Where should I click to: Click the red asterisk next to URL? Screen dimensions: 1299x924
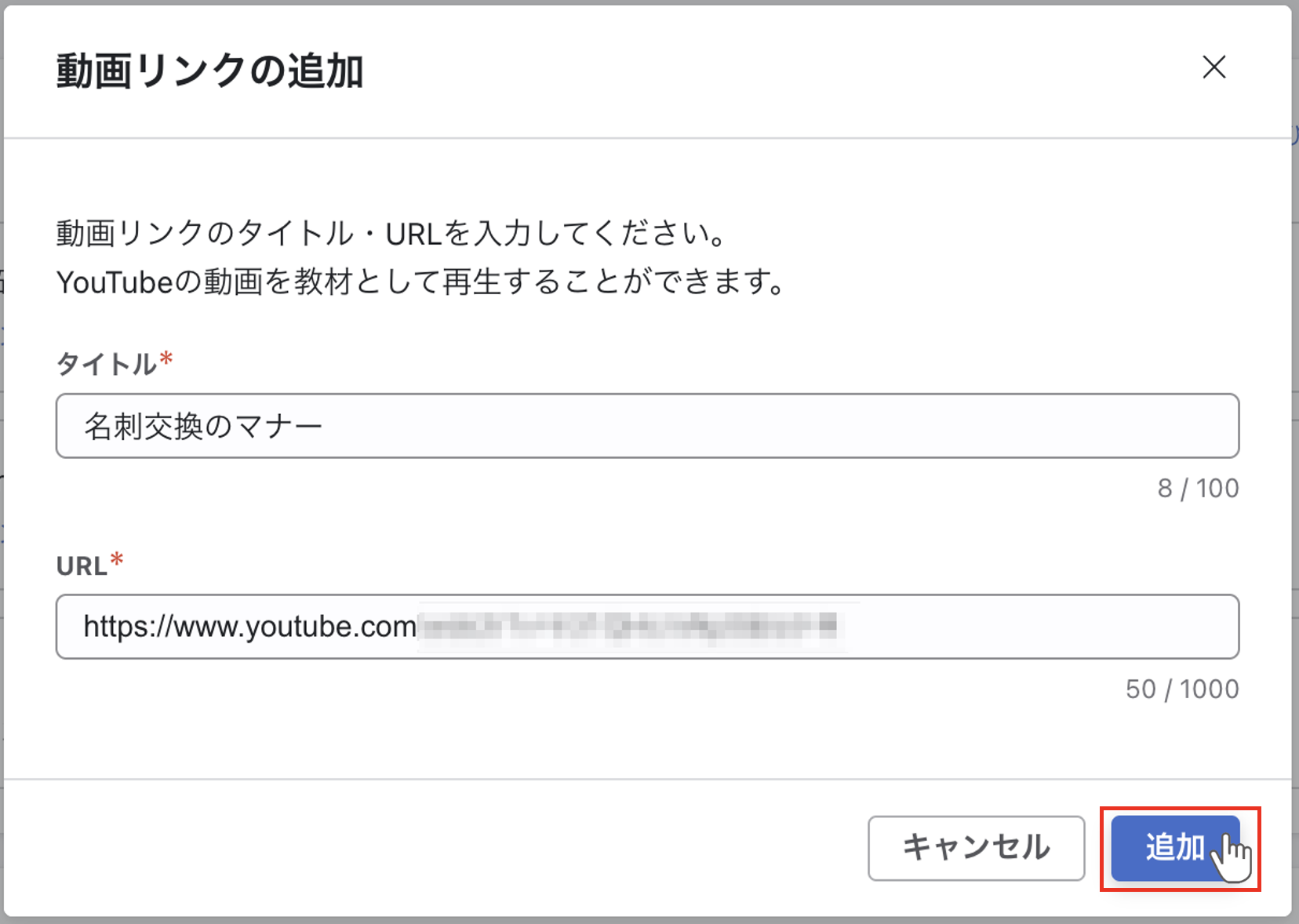click(118, 558)
